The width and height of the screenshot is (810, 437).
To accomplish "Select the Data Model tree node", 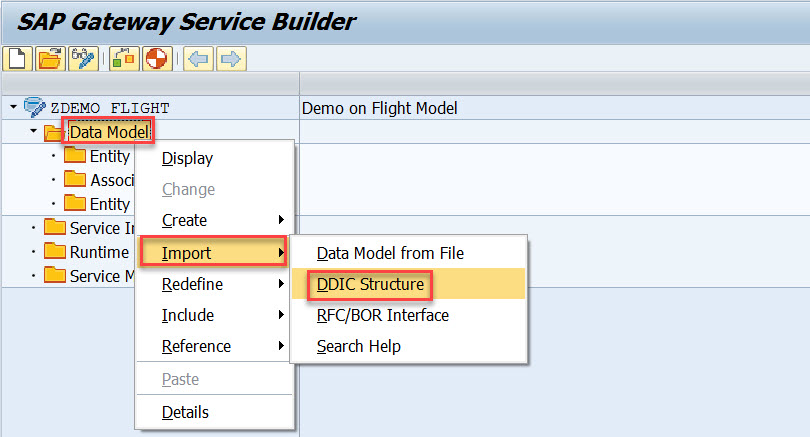I will (x=110, y=132).
